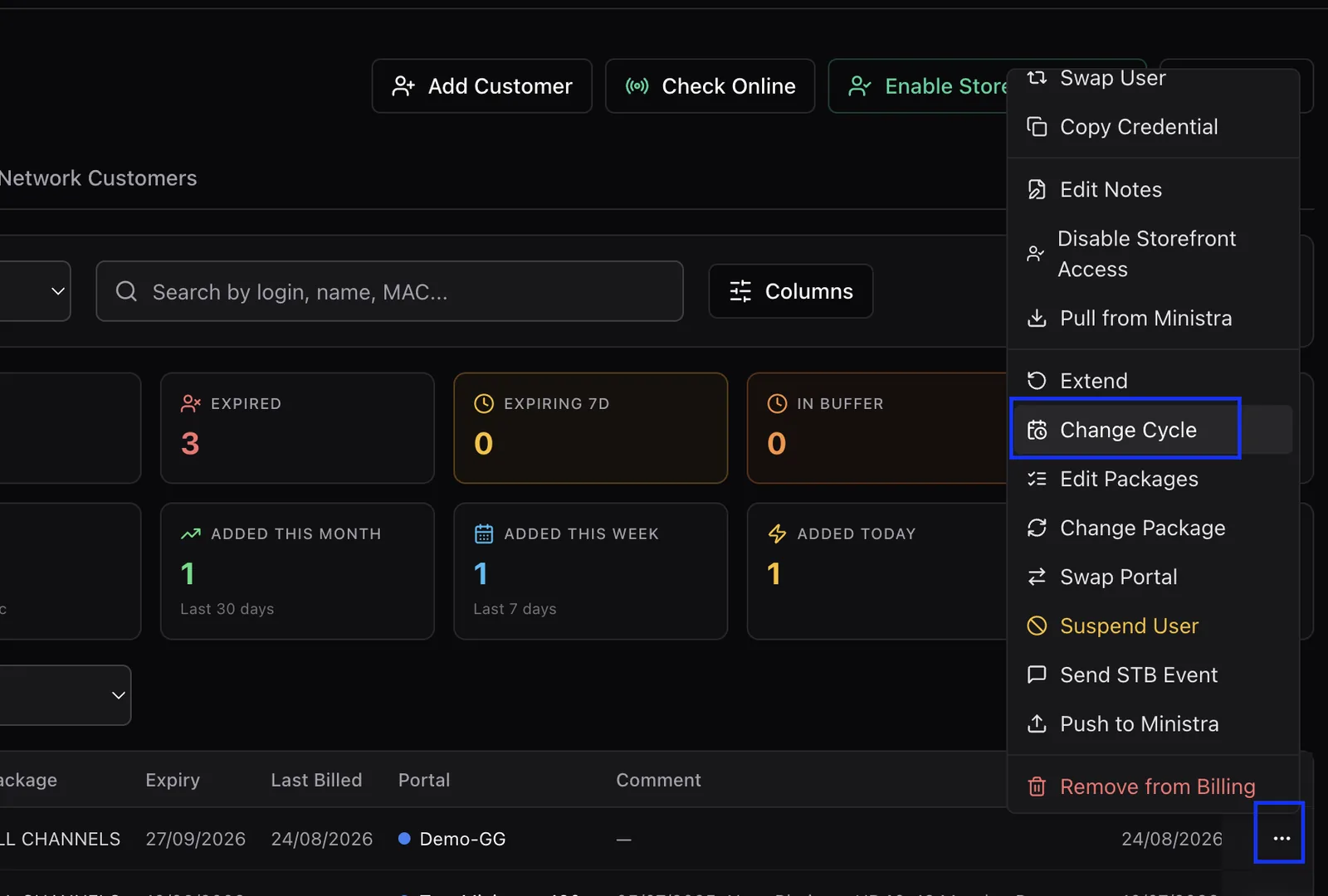Select Suspend User menu item
This screenshot has height=896, width=1328.
(x=1153, y=626)
